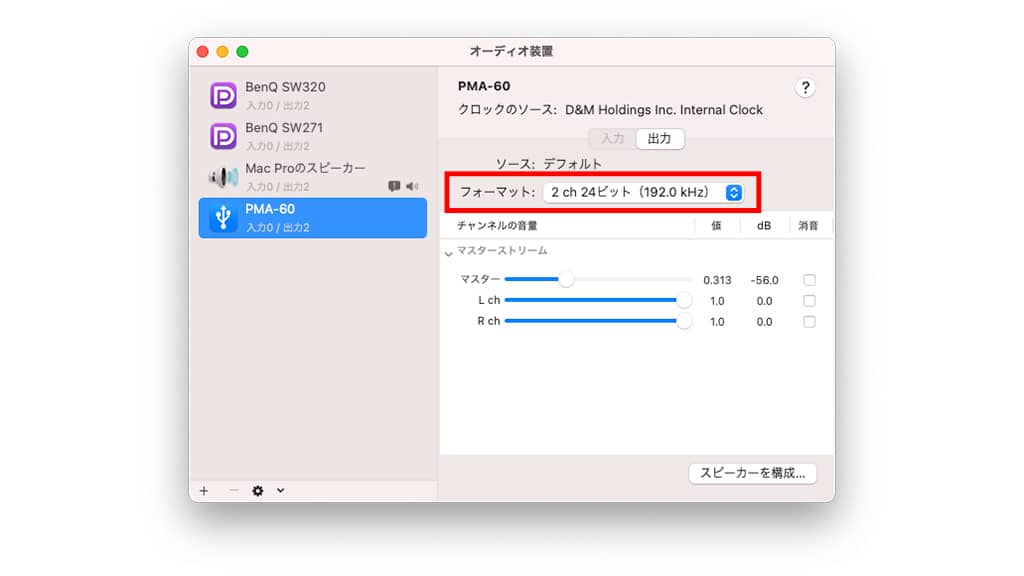This screenshot has height=576, width=1024.
Task: Click the sound output speaker icon on Mac Pro row
Action: click(412, 186)
